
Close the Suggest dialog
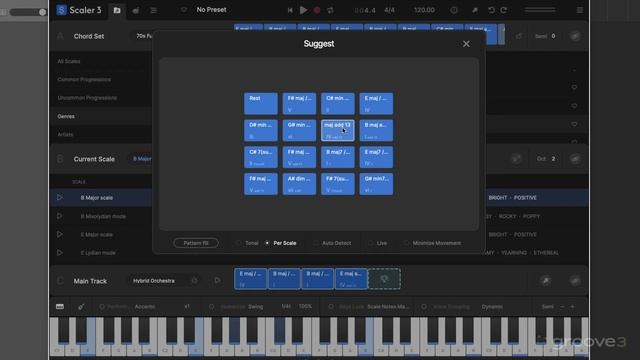click(466, 44)
